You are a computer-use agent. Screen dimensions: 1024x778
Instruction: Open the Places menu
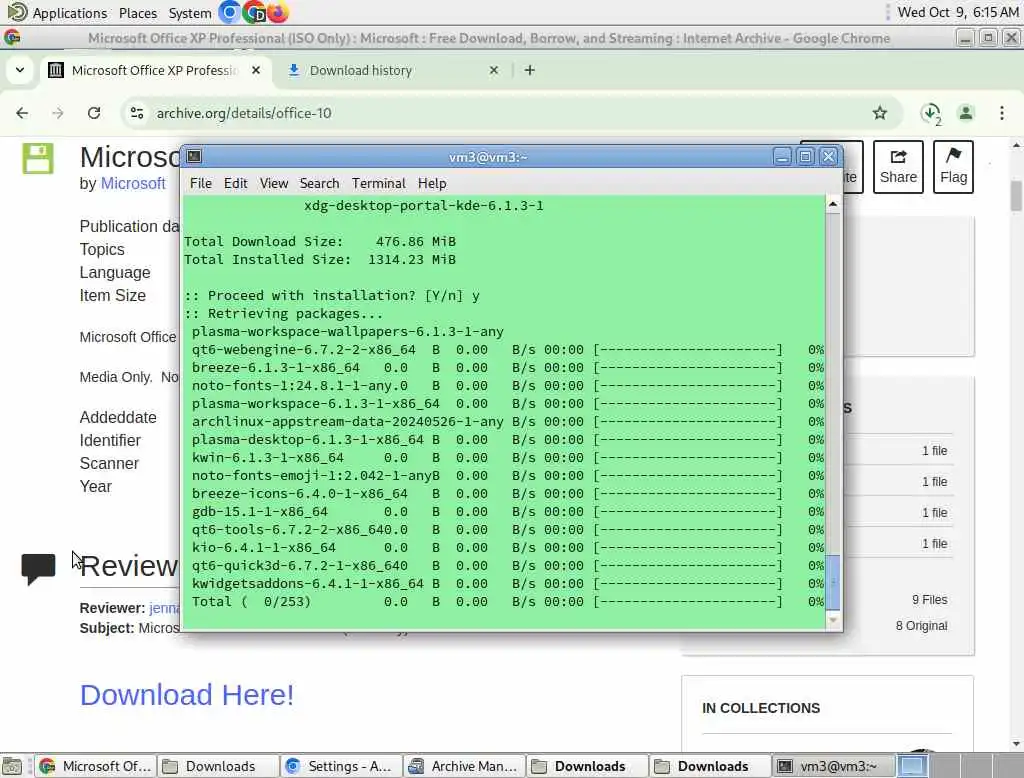click(x=138, y=12)
